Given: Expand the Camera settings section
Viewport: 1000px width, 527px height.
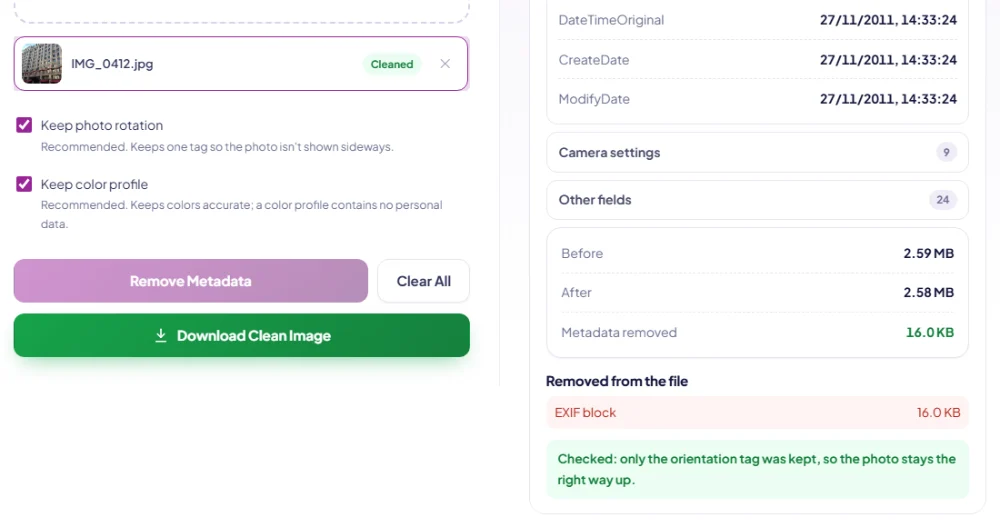Looking at the screenshot, I should tap(758, 152).
